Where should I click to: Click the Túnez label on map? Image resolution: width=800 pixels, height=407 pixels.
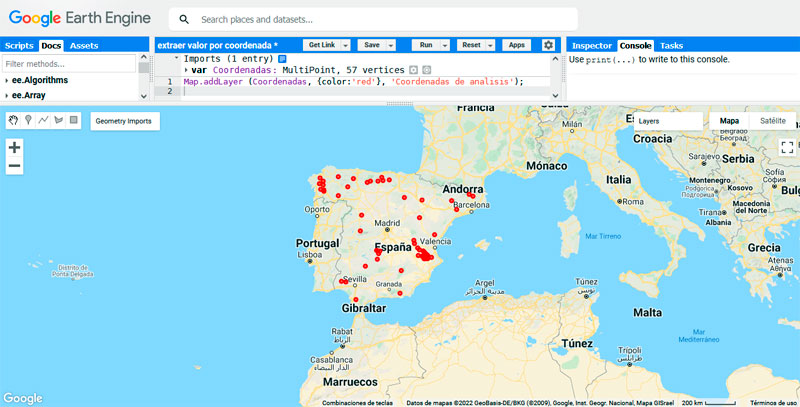[x=577, y=343]
